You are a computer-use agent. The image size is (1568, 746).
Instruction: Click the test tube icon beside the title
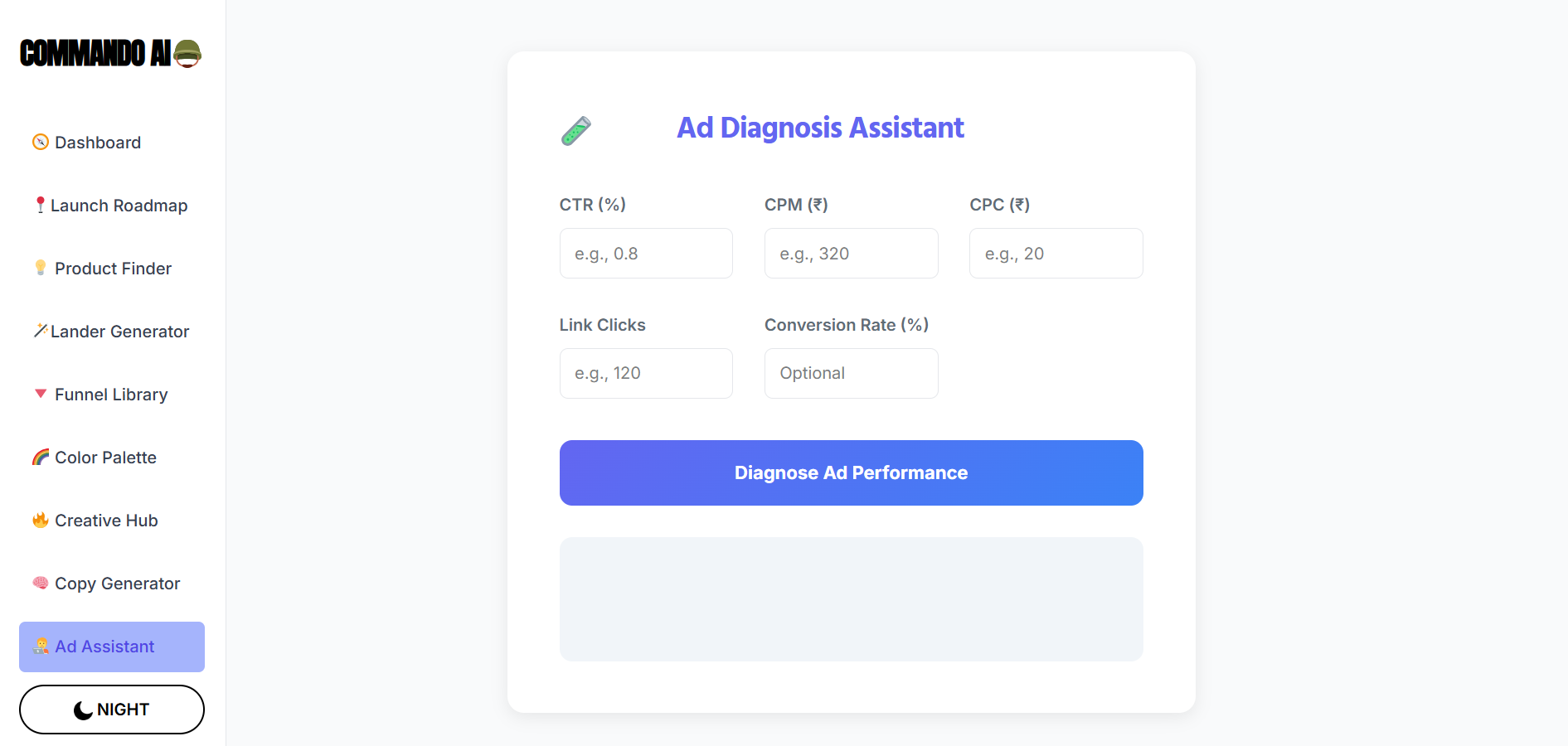[x=576, y=130]
